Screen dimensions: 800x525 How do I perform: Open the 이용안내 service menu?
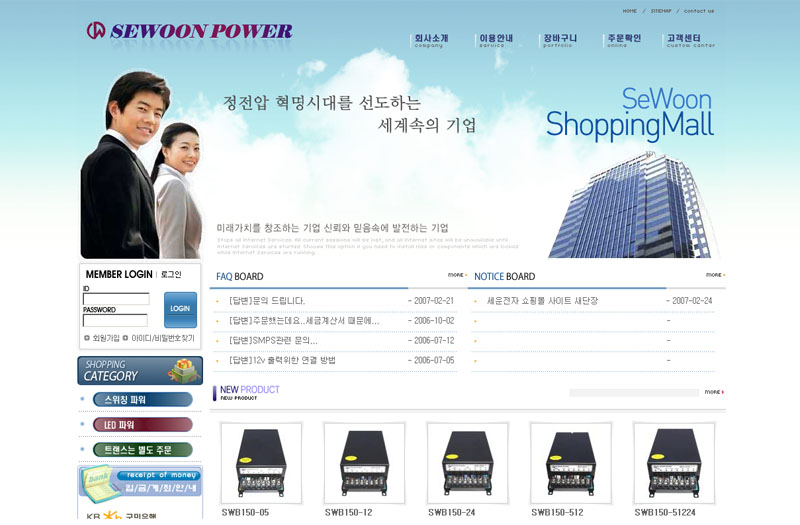[495, 40]
